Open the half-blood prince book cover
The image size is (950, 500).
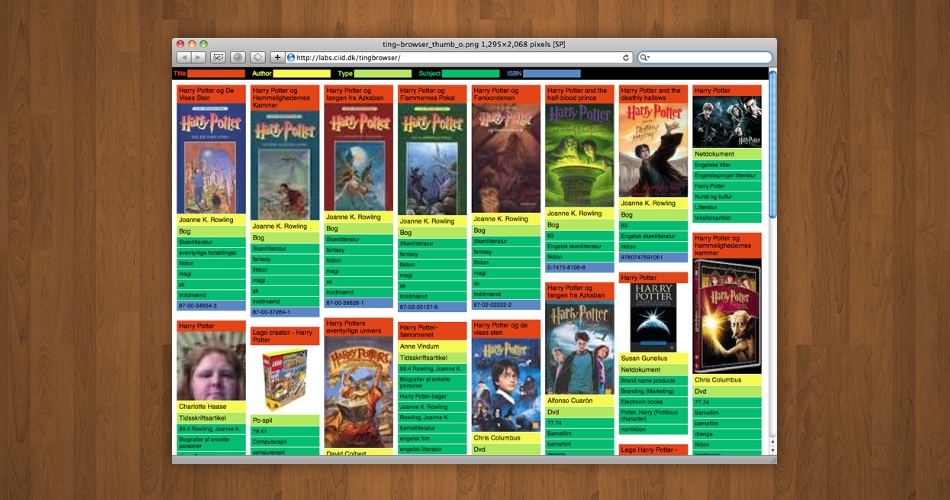(x=579, y=155)
